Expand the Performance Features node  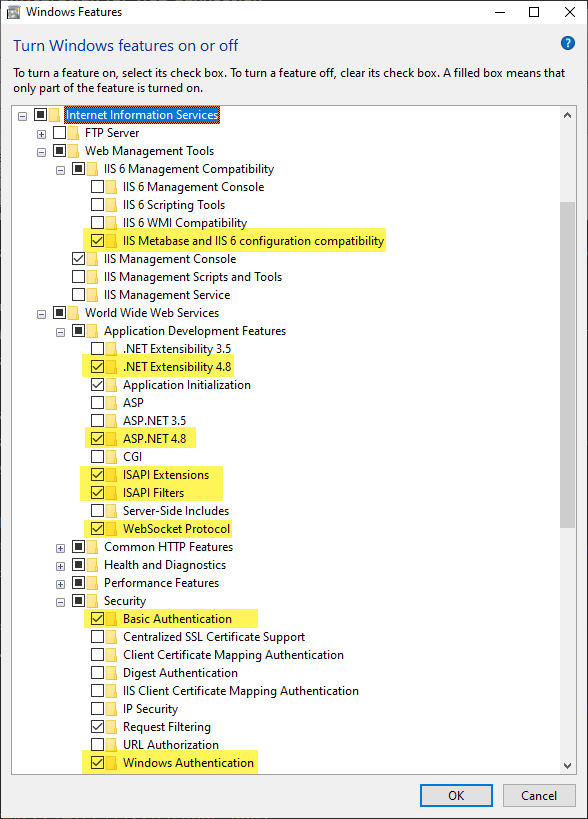click(60, 584)
